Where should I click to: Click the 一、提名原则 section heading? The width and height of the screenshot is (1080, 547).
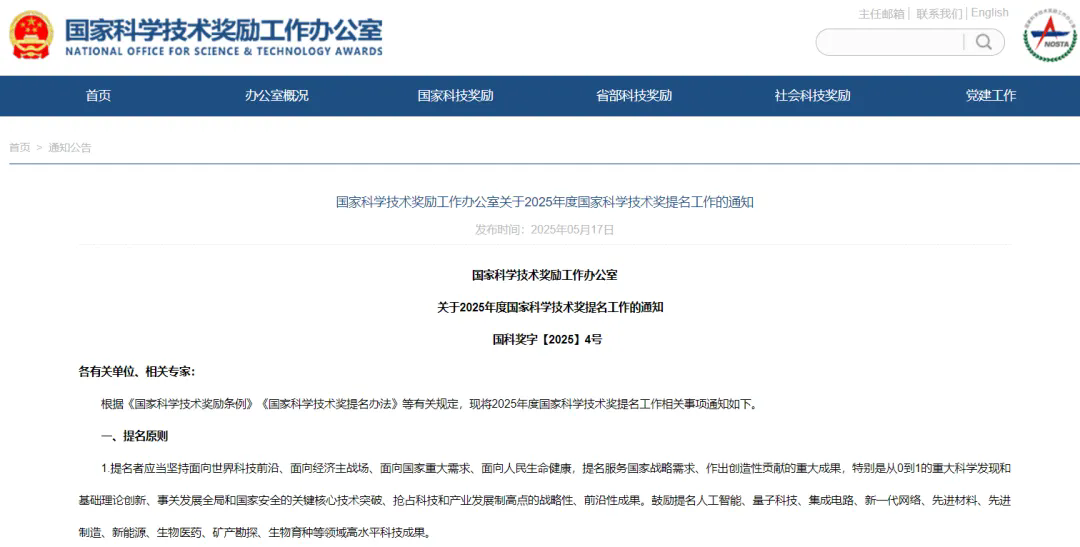coord(134,436)
